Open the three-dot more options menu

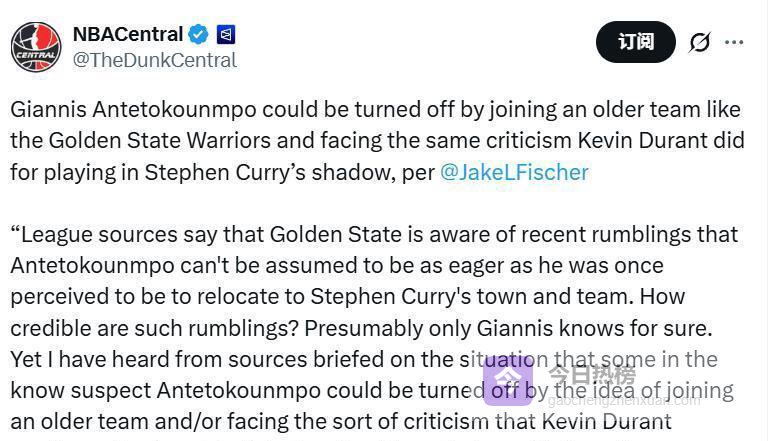point(734,42)
